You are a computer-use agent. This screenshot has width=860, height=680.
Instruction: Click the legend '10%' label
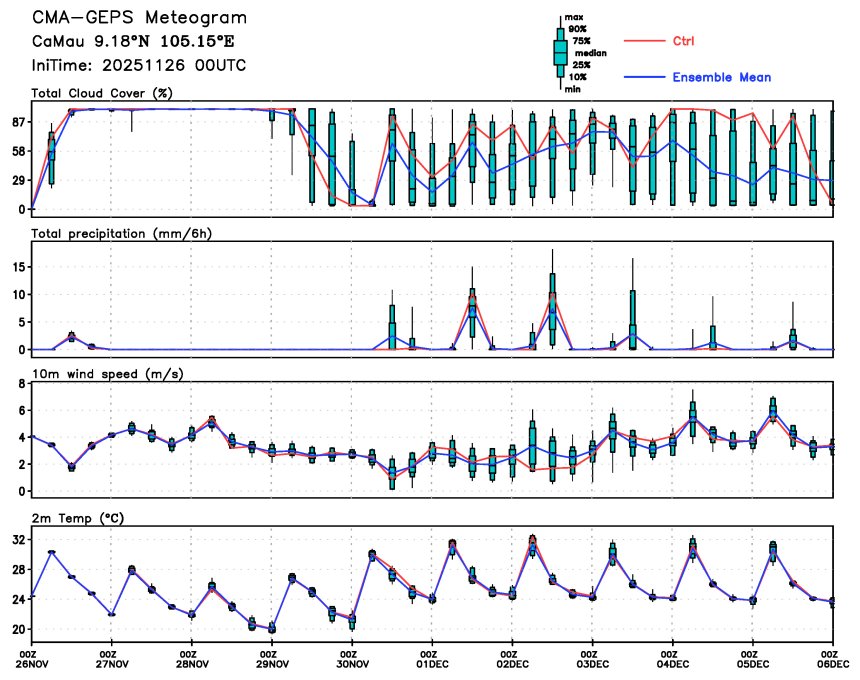[x=578, y=77]
